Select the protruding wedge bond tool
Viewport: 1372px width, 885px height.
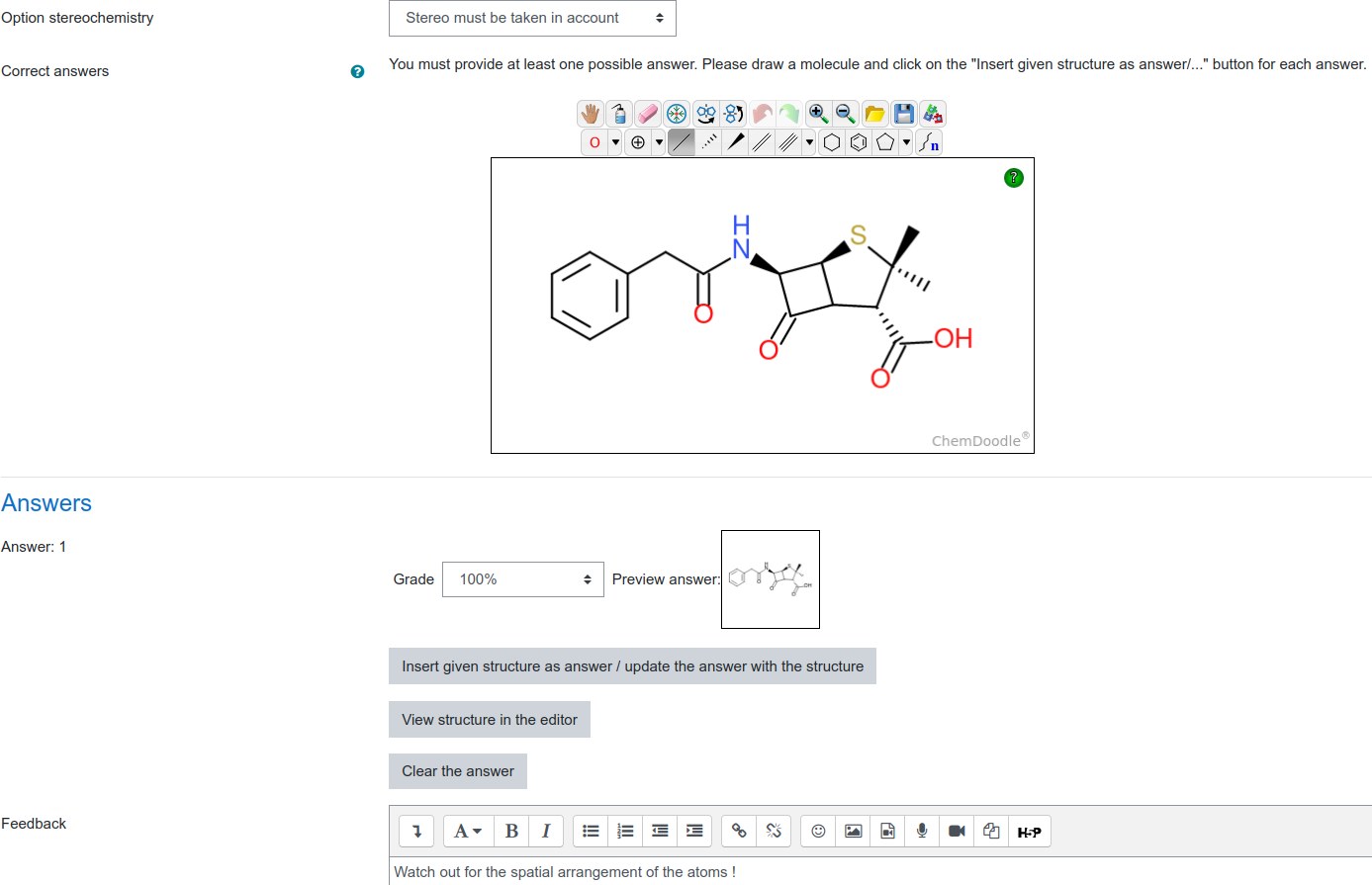click(735, 142)
